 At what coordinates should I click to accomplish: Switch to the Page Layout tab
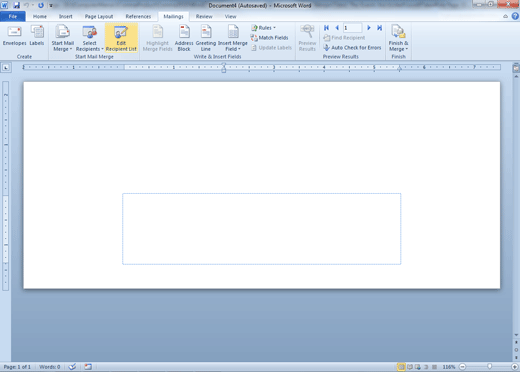click(99, 16)
